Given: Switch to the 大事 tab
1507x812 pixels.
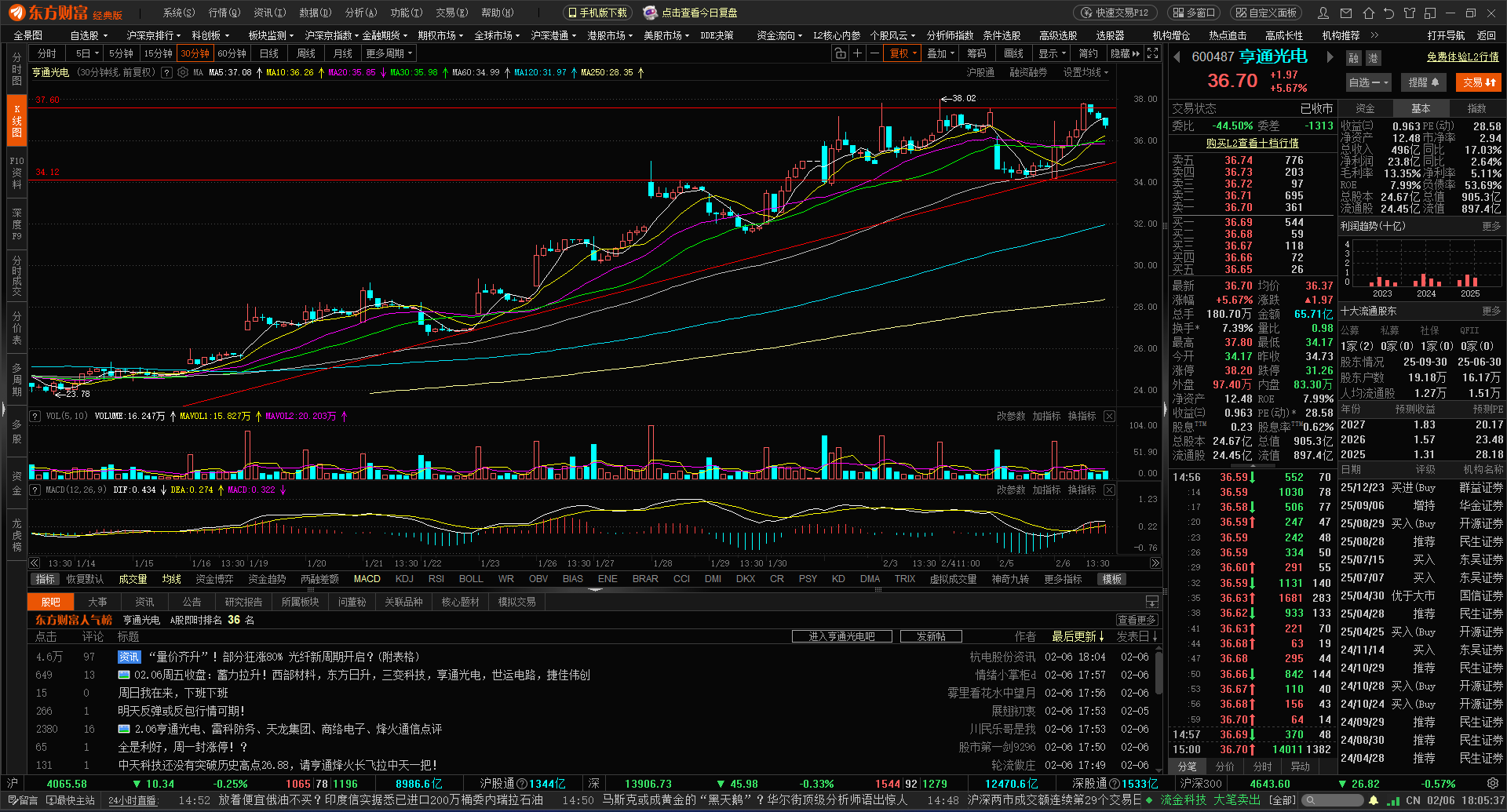Looking at the screenshot, I should pyautogui.click(x=97, y=602).
